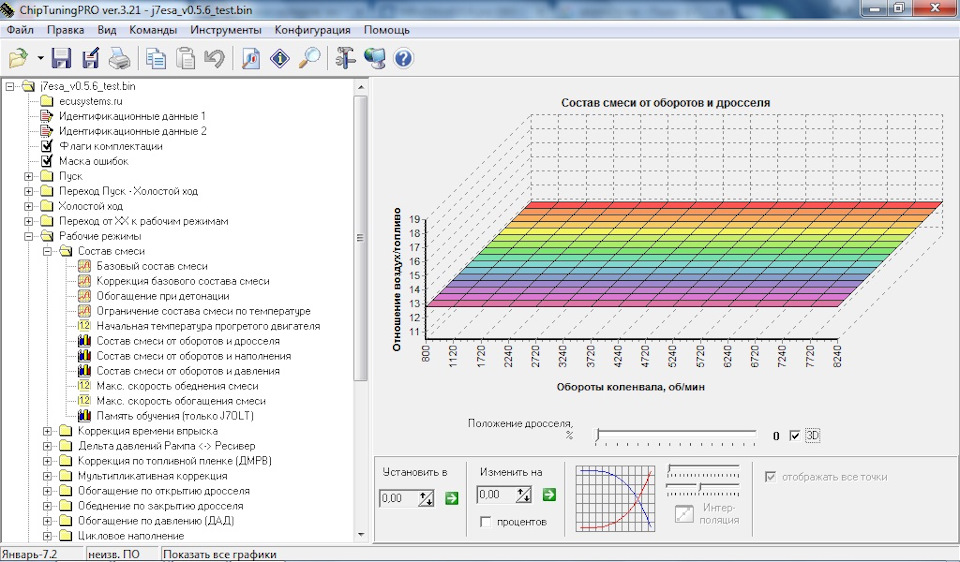Click the Изменить на value input field
Viewport: 960px width, 562px height.
click(x=496, y=495)
